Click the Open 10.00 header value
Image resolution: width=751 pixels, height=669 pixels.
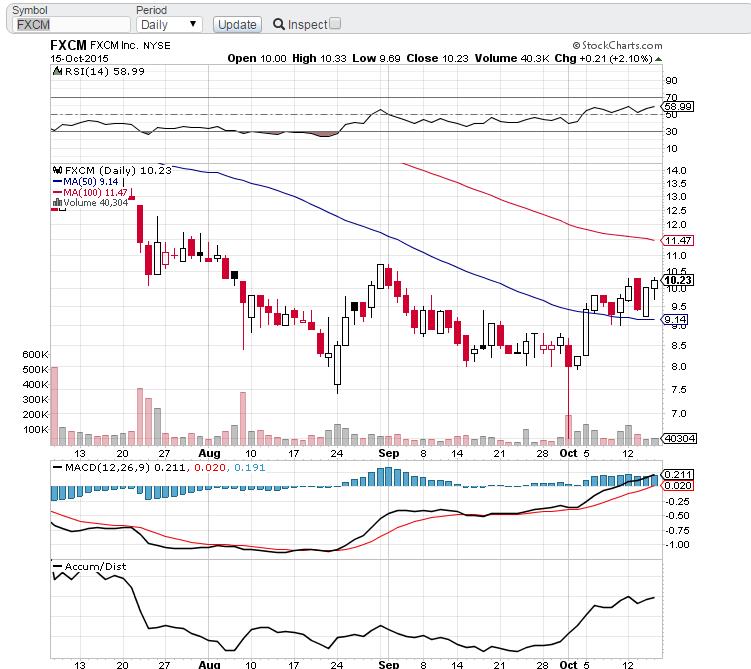point(257,58)
